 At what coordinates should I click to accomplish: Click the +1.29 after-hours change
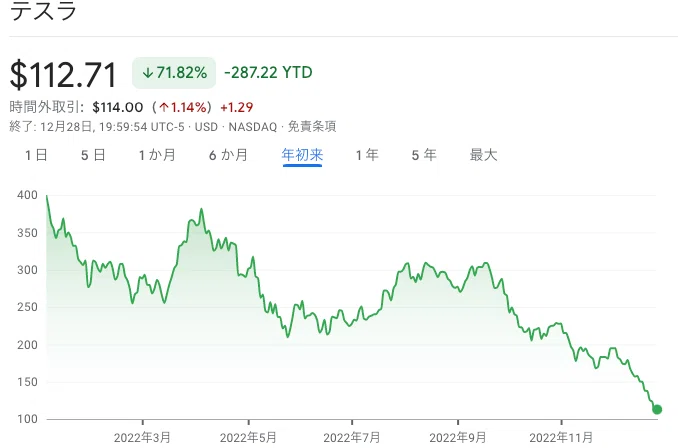237,107
